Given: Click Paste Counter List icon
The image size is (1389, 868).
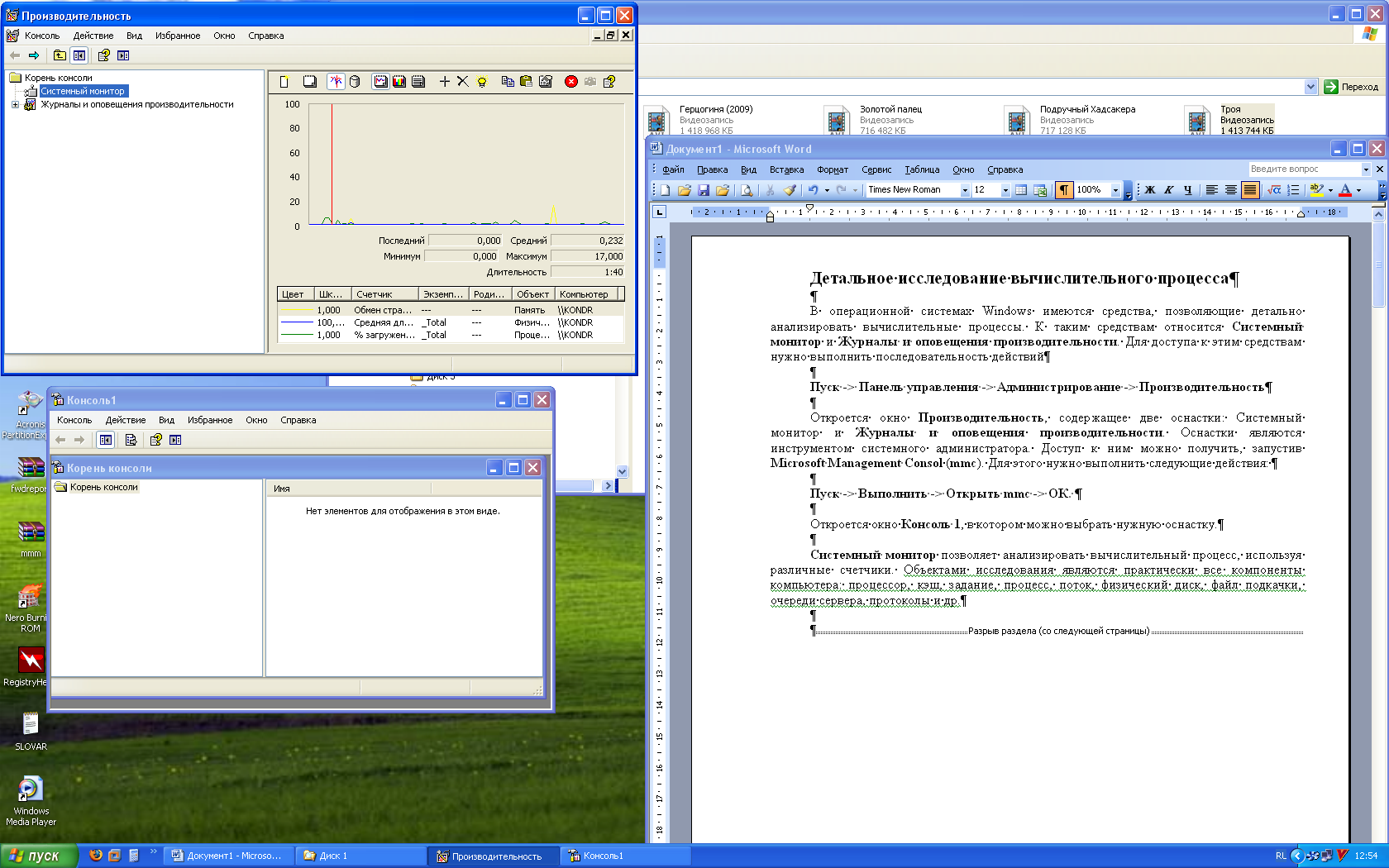Looking at the screenshot, I should coord(526,81).
